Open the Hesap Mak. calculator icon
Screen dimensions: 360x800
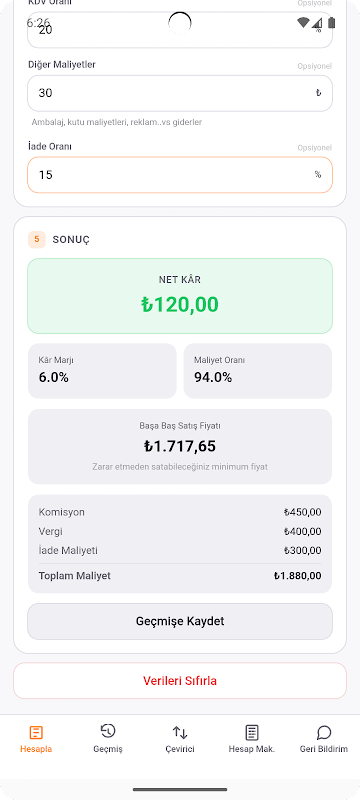point(252,733)
